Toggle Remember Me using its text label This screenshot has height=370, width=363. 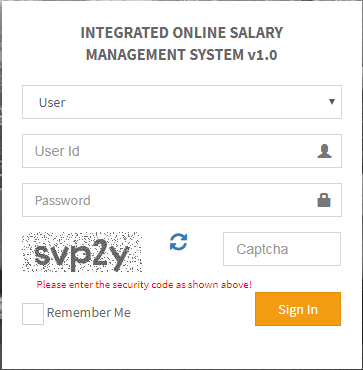(x=89, y=313)
